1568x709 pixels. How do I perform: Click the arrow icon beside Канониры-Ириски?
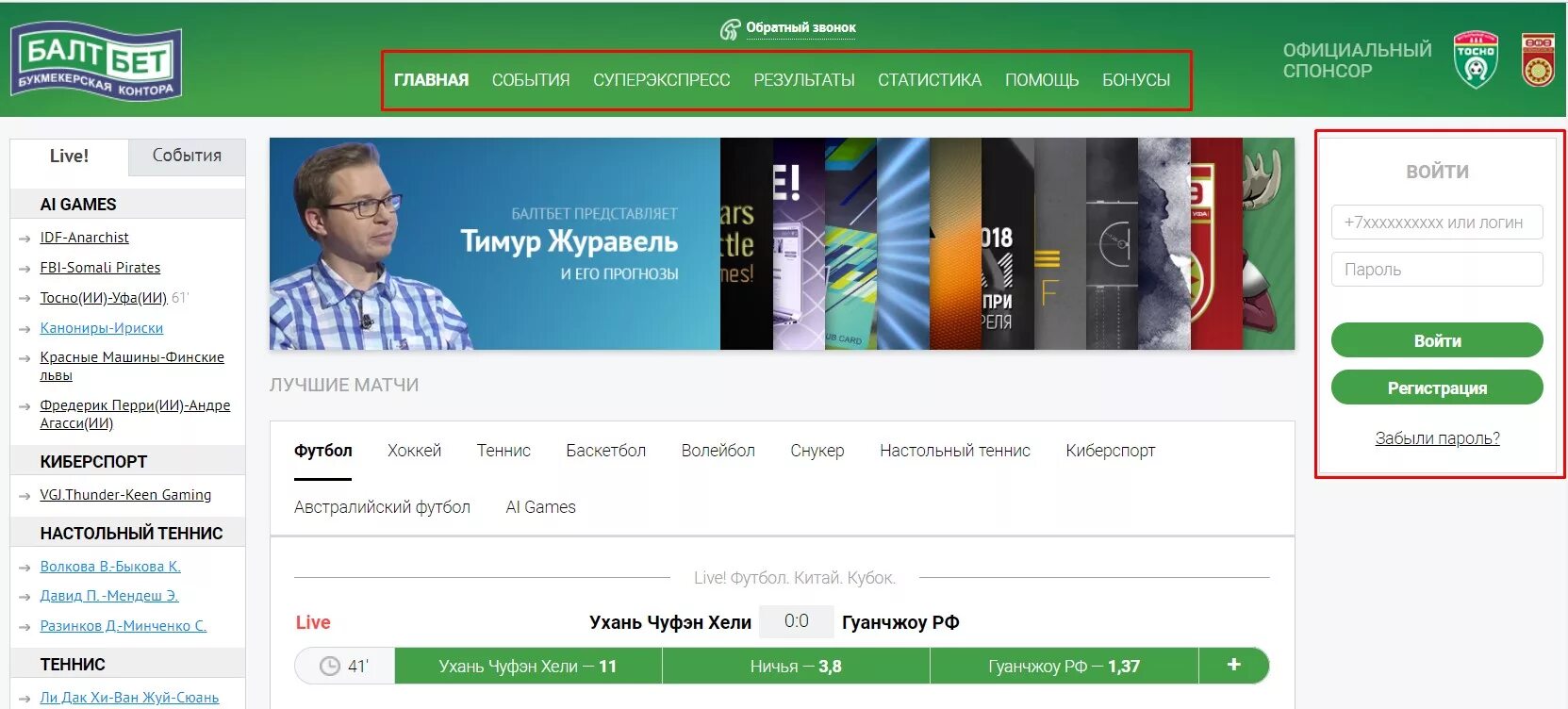pyautogui.click(x=25, y=330)
